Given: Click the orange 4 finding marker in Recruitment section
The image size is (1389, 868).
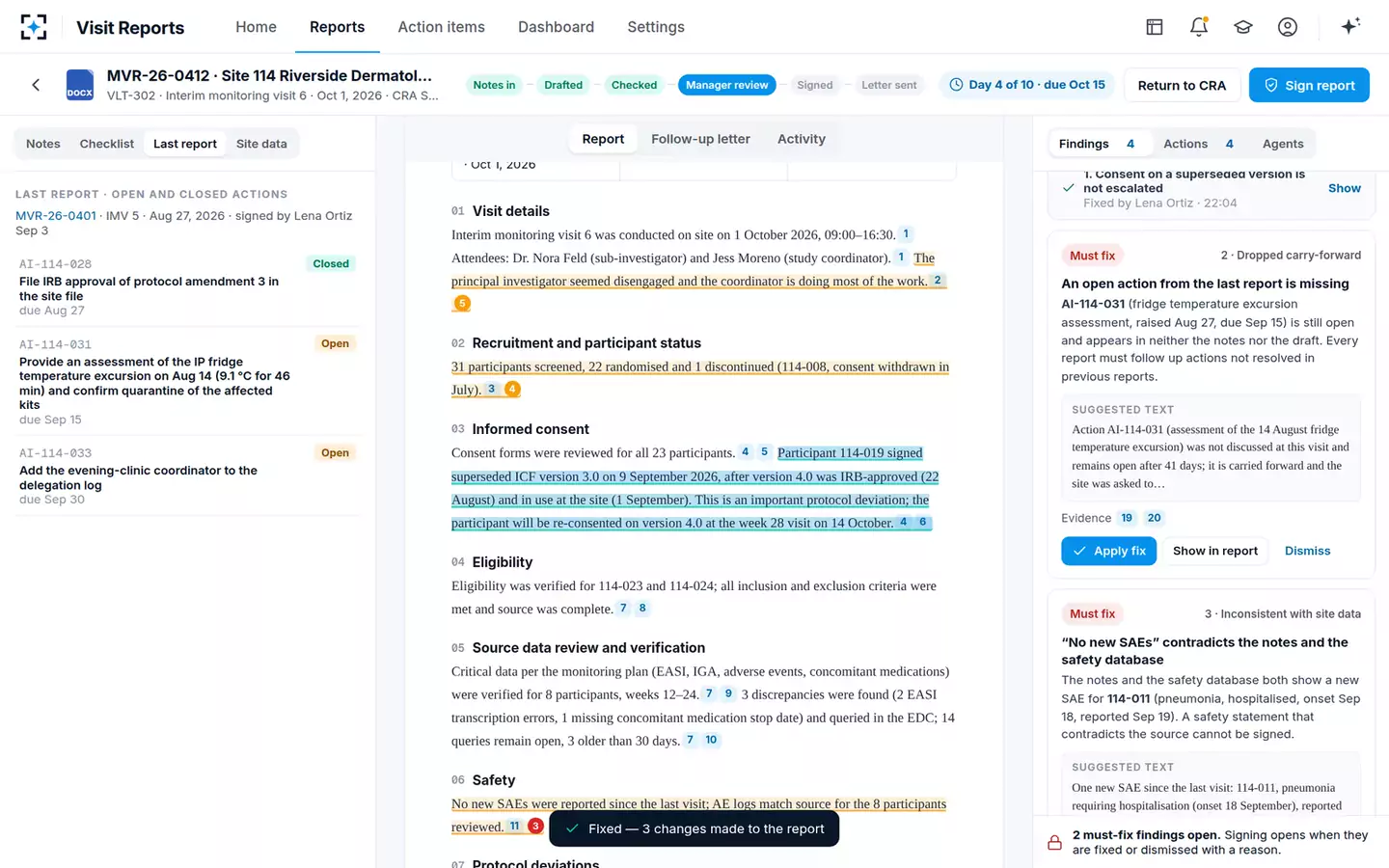Looking at the screenshot, I should coord(512,390).
